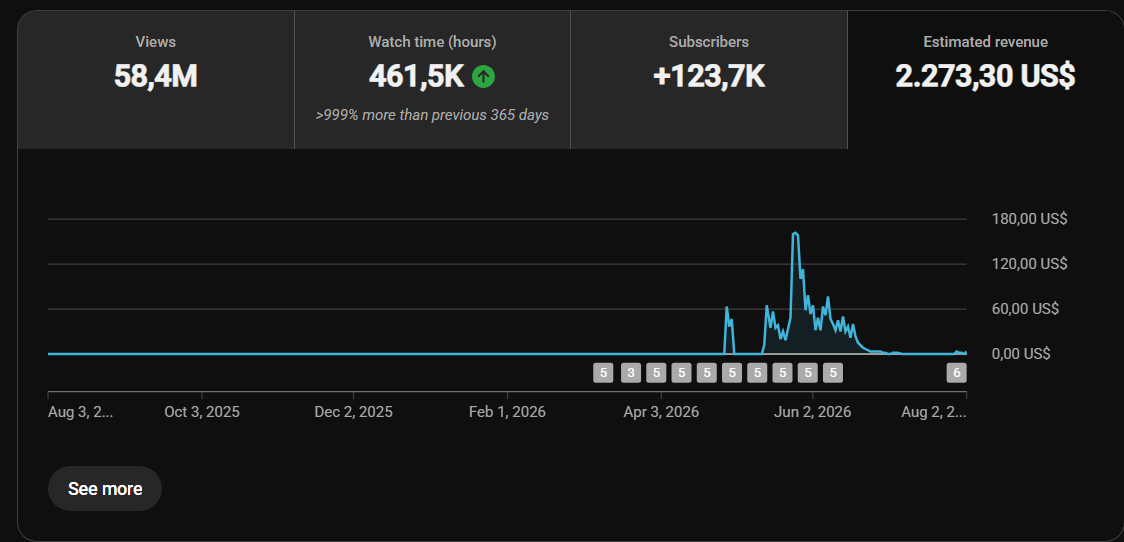Click the Jun 2, 2026 axis date label
The width and height of the screenshot is (1124, 542).
(812, 412)
